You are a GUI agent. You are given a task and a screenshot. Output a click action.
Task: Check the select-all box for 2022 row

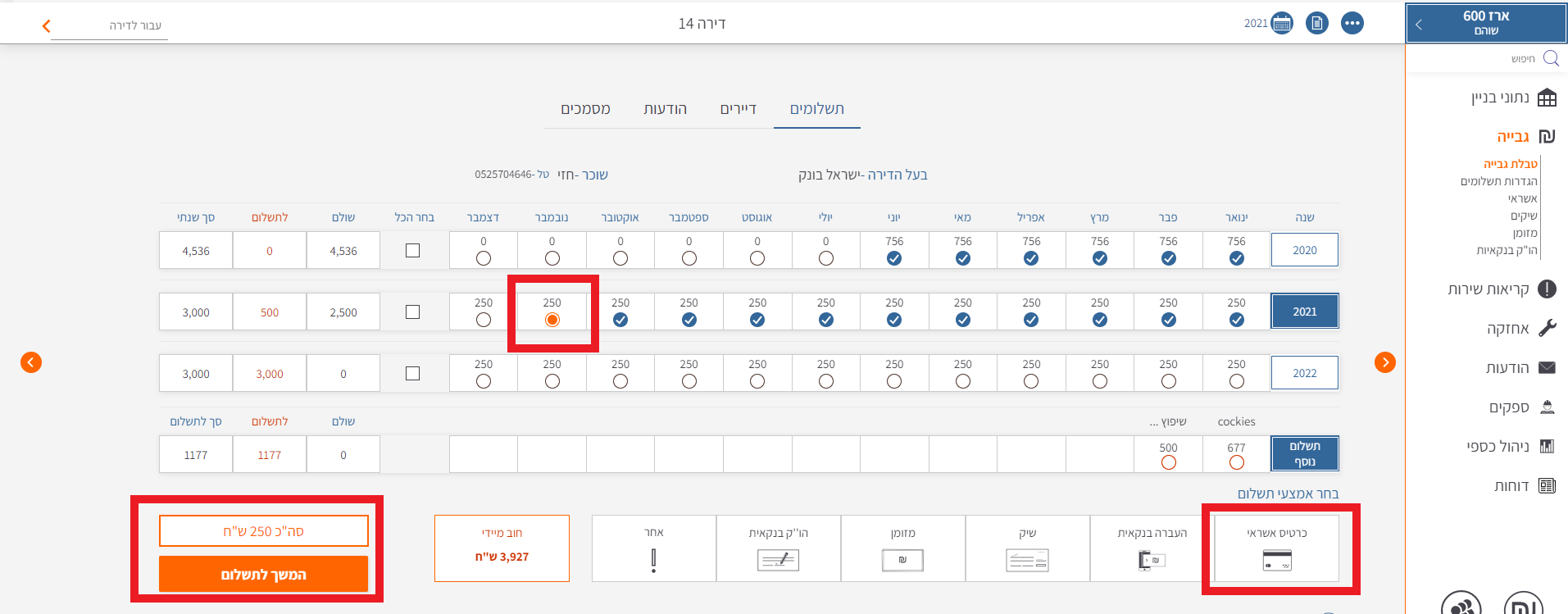[413, 374]
